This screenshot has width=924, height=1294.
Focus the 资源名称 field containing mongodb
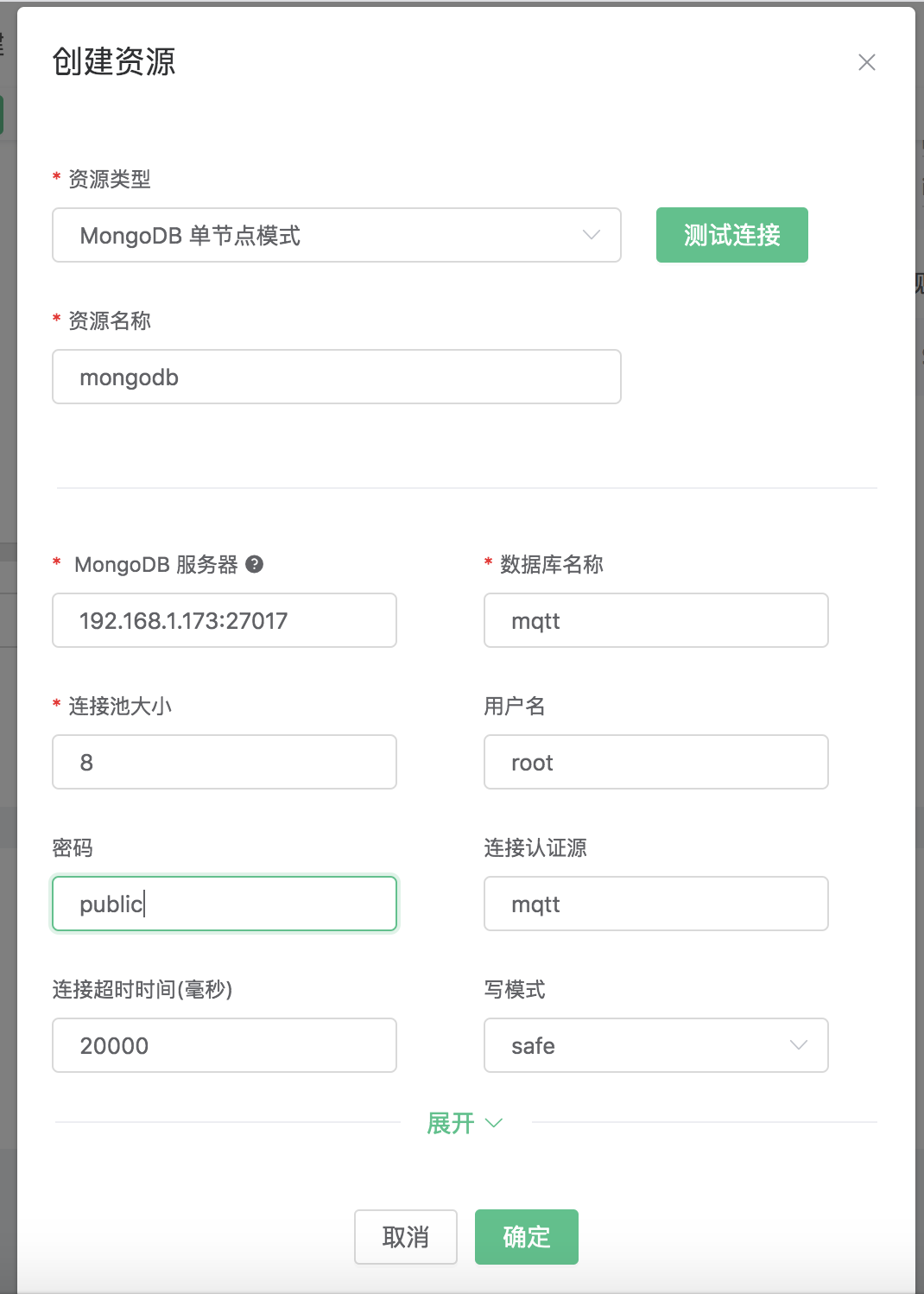click(x=337, y=377)
